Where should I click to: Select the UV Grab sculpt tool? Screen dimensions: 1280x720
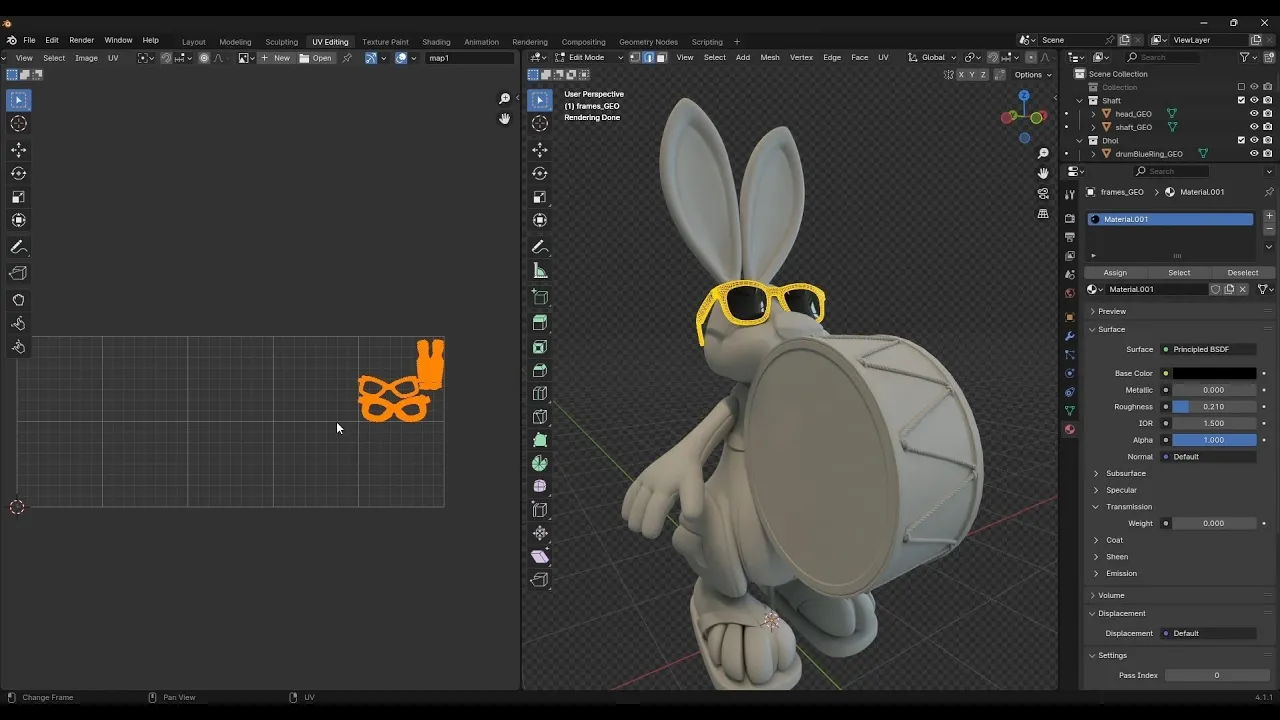(19, 300)
